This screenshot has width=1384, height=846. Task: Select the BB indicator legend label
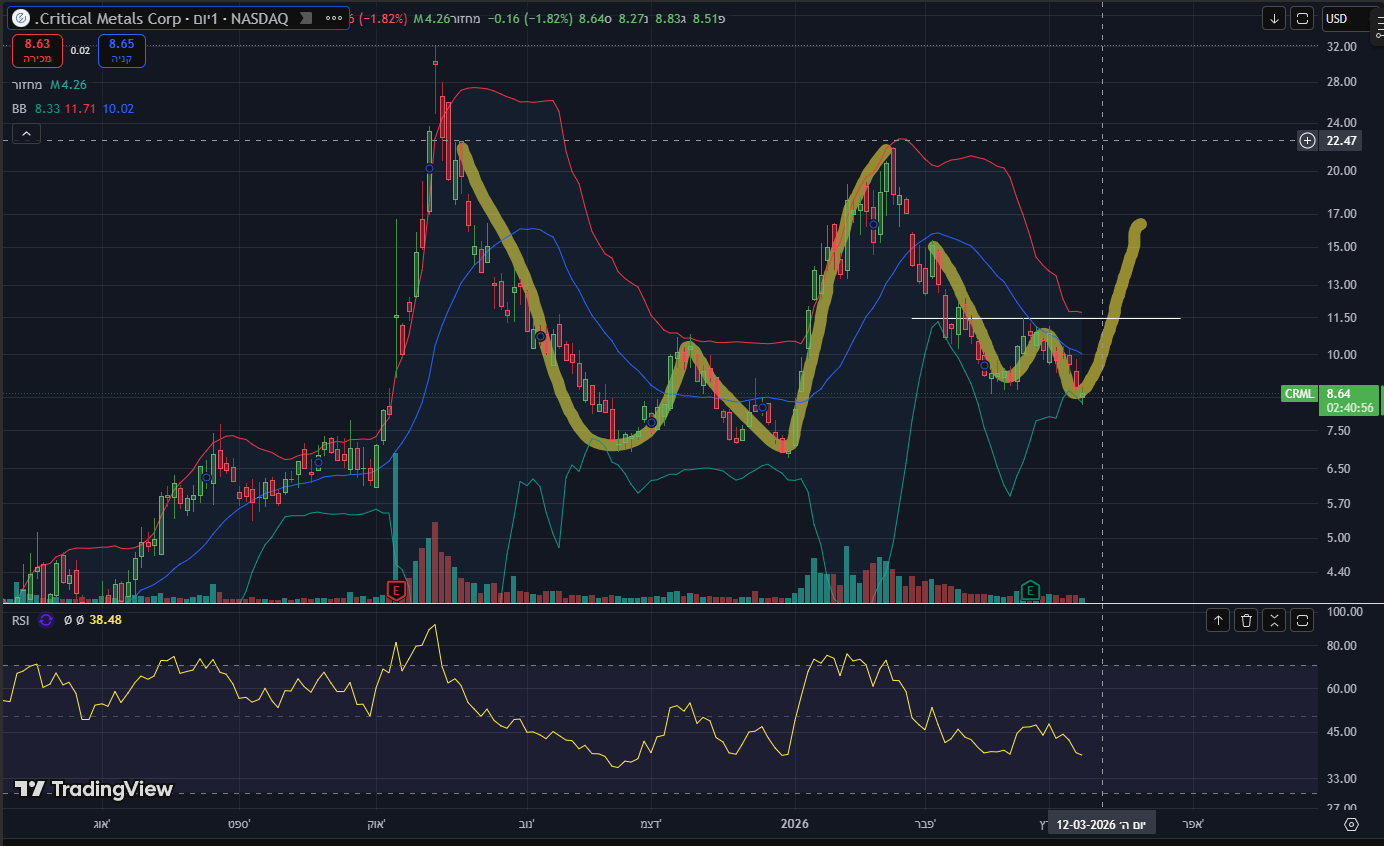[20, 108]
